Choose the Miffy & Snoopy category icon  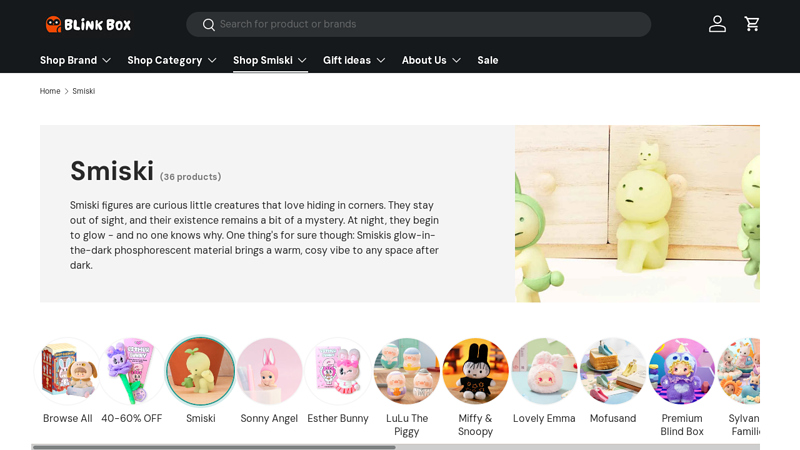475,371
